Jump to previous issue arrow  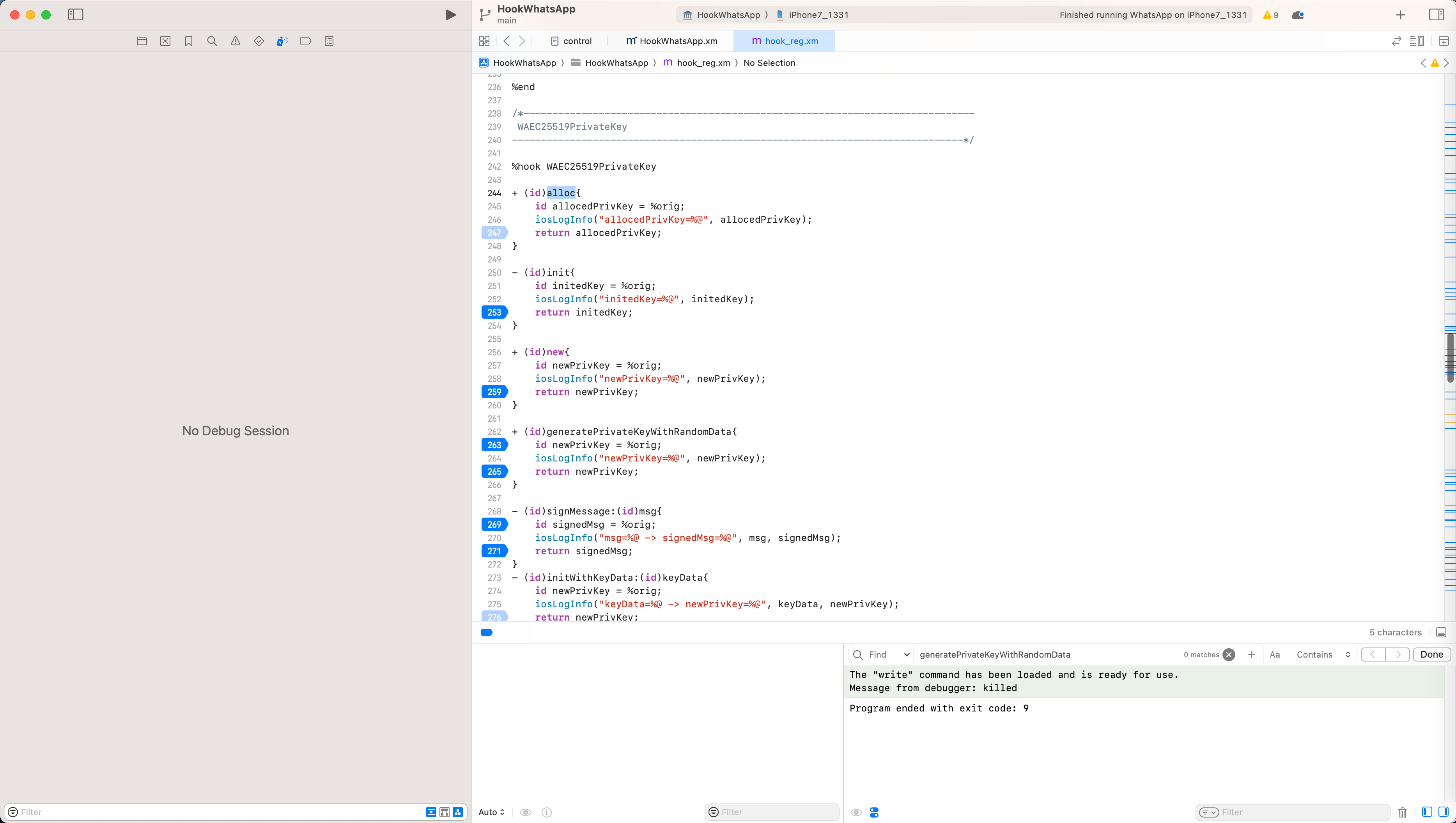click(x=1423, y=63)
